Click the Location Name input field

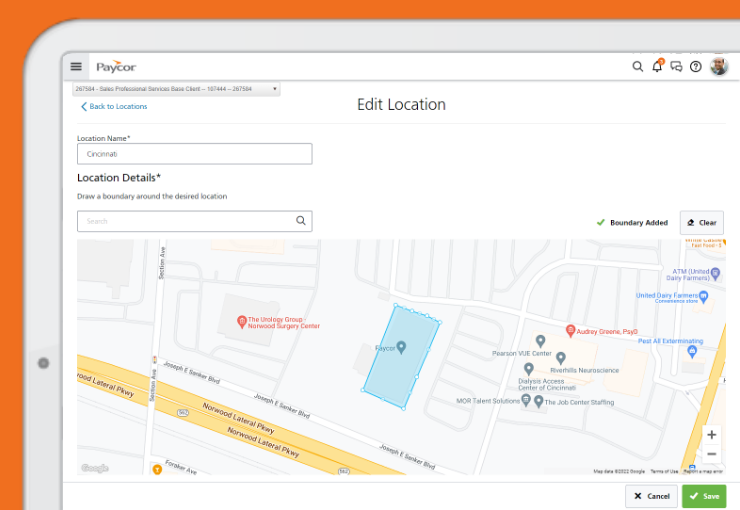pyautogui.click(x=194, y=154)
